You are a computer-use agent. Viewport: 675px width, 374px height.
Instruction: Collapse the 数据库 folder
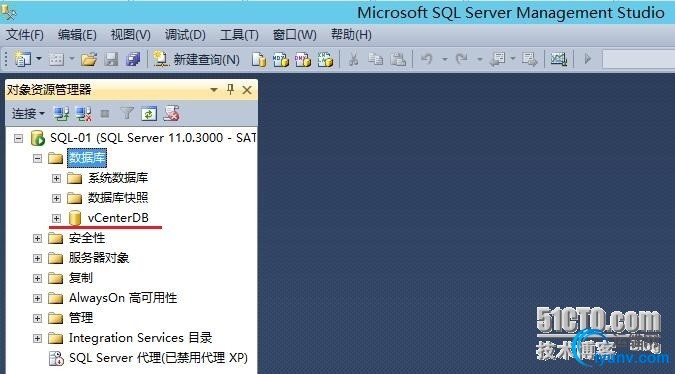click(x=37, y=158)
